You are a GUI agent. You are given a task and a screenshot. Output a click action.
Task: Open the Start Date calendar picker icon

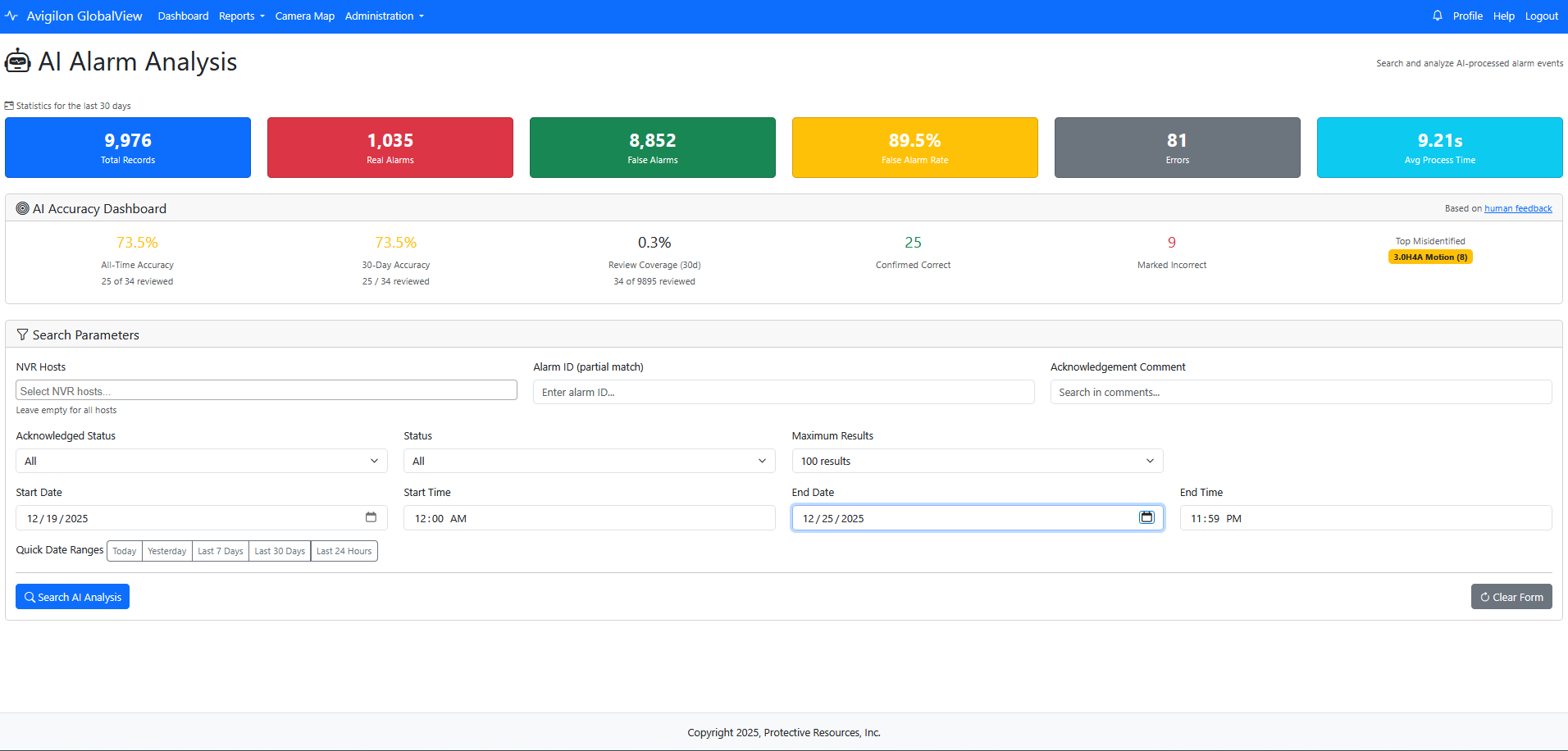point(371,517)
